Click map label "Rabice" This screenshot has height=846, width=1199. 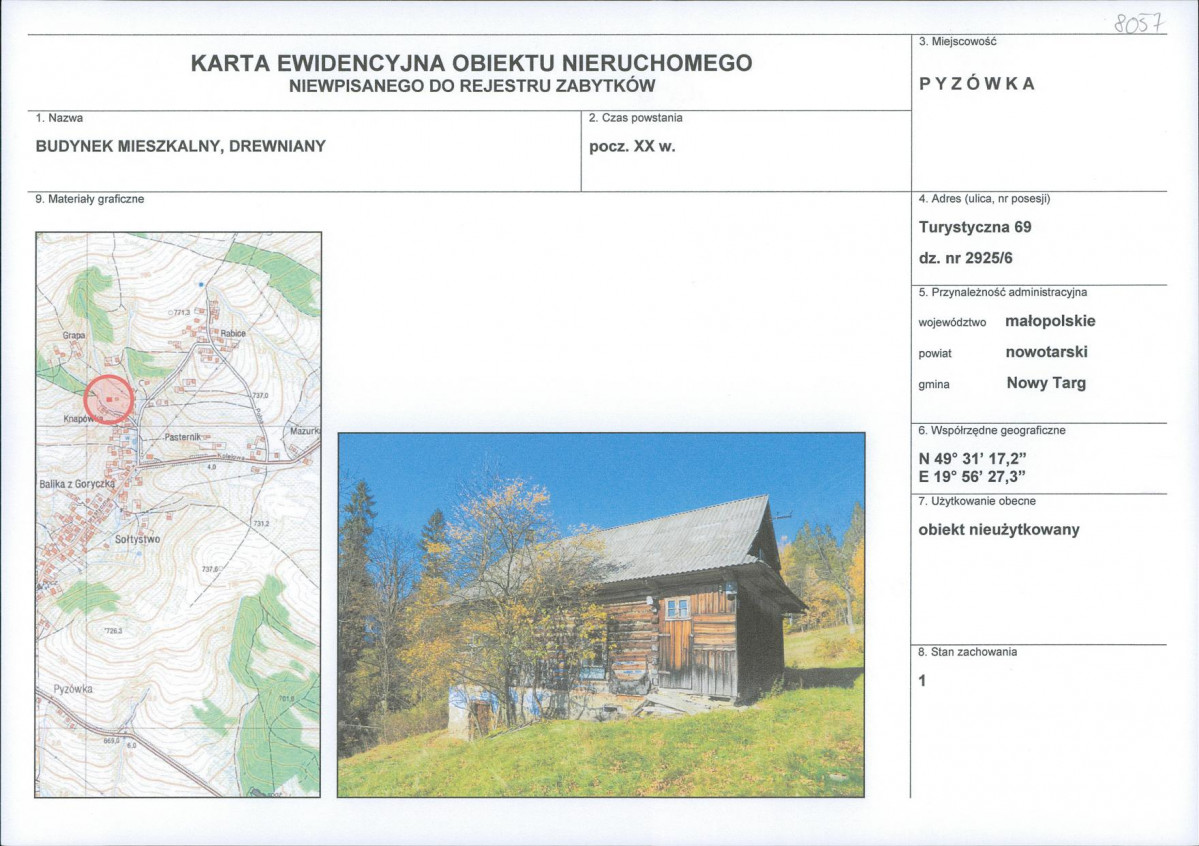point(233,334)
